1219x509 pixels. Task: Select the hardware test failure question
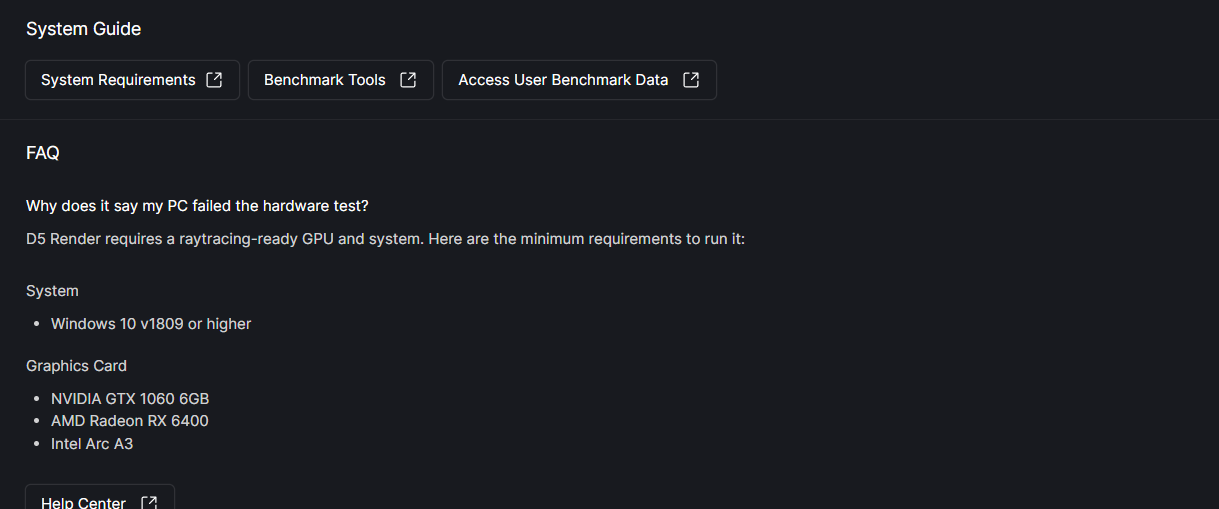coord(197,206)
